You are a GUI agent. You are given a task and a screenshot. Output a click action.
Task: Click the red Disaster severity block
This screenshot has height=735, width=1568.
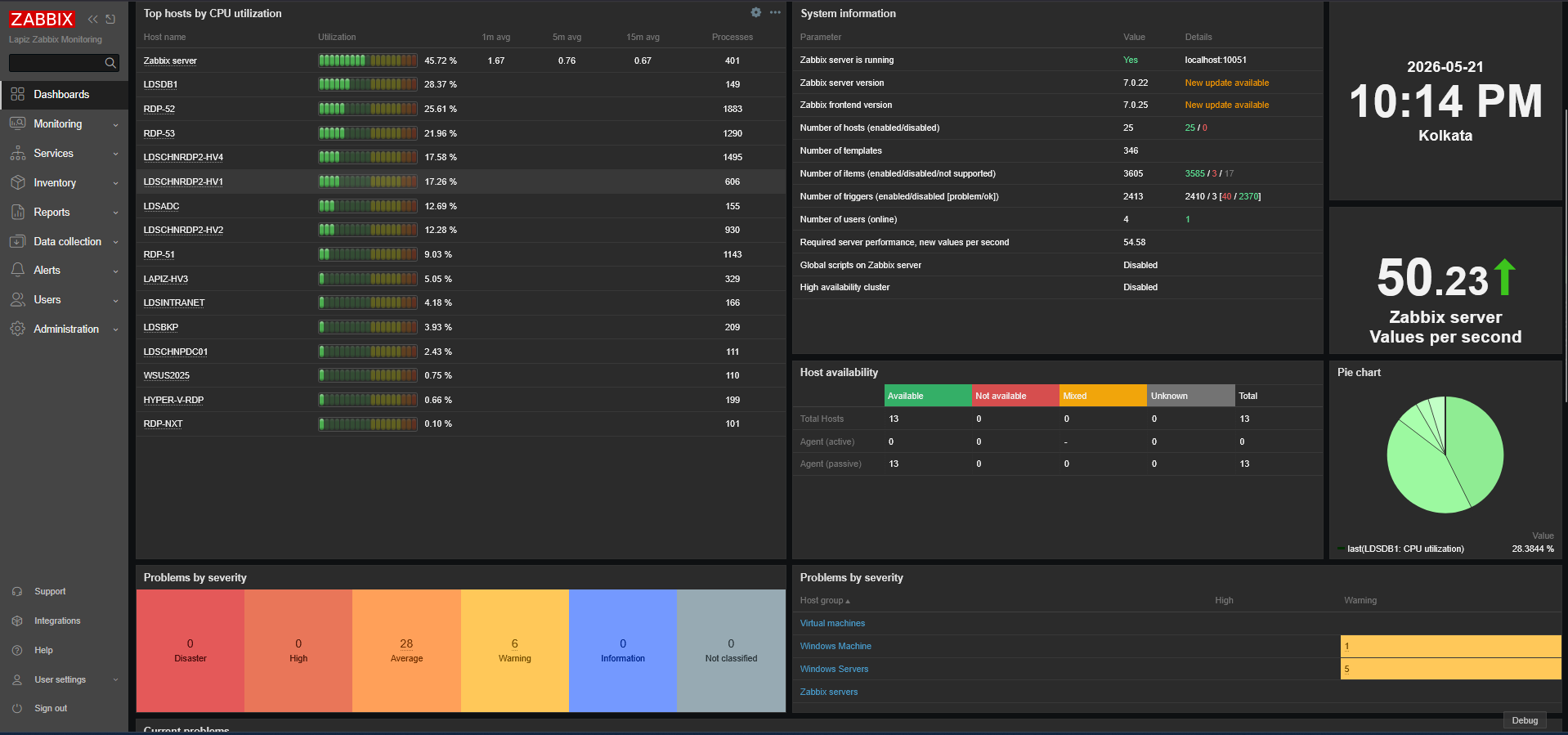pos(190,651)
